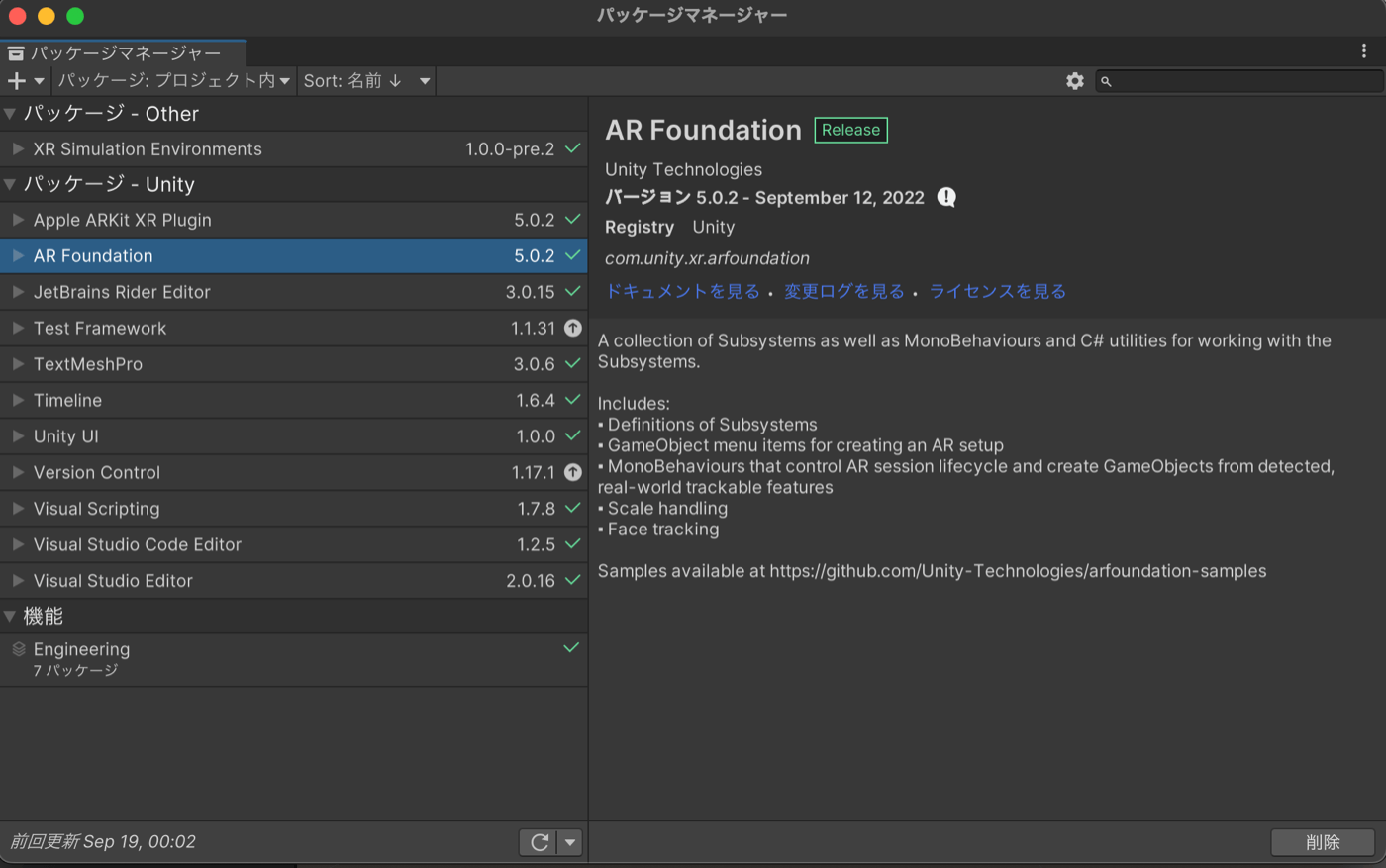
Task: Click the update arrow icon for Test Framework
Action: point(573,328)
